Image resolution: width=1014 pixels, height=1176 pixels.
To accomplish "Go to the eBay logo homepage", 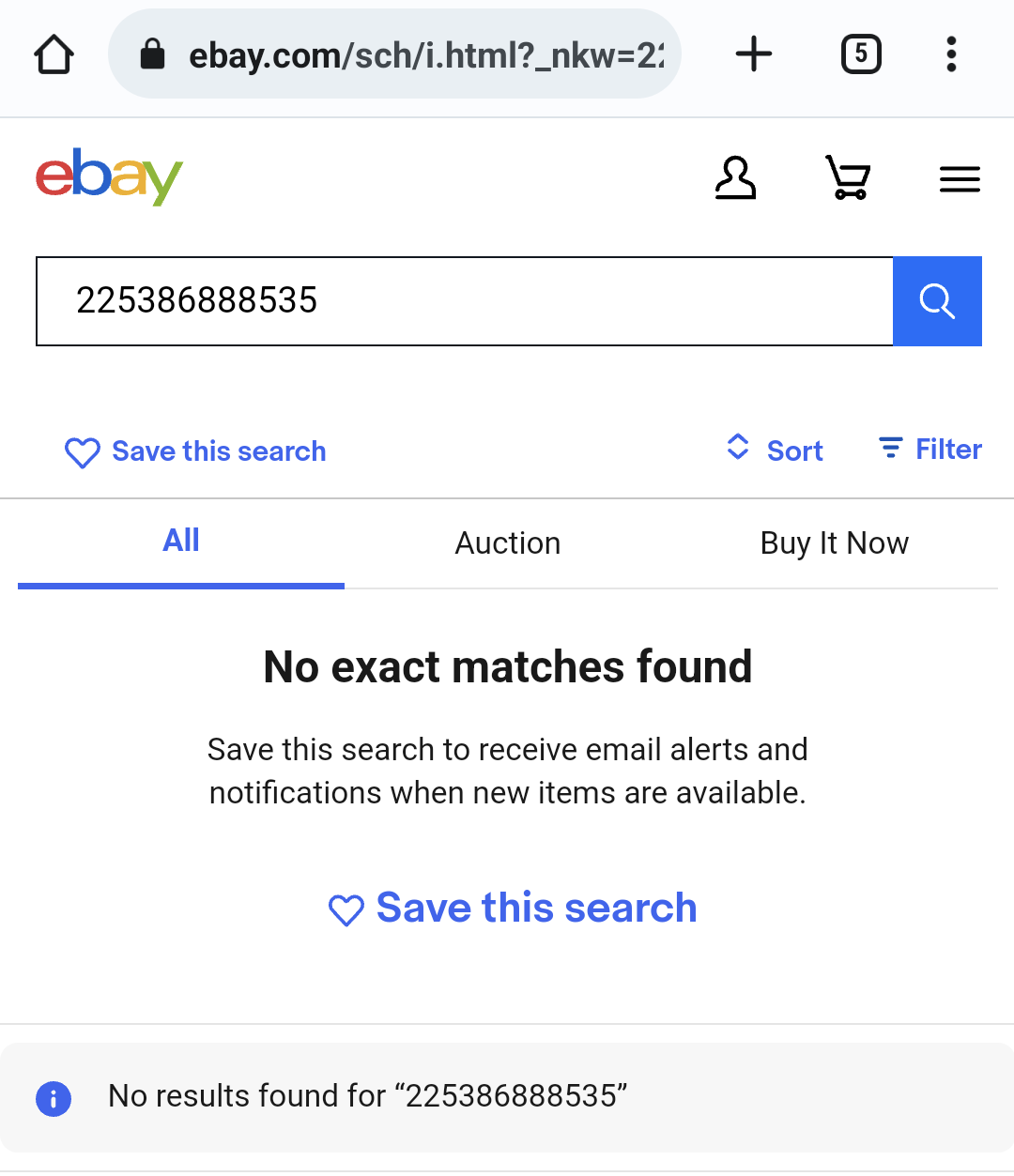I will point(109,176).
